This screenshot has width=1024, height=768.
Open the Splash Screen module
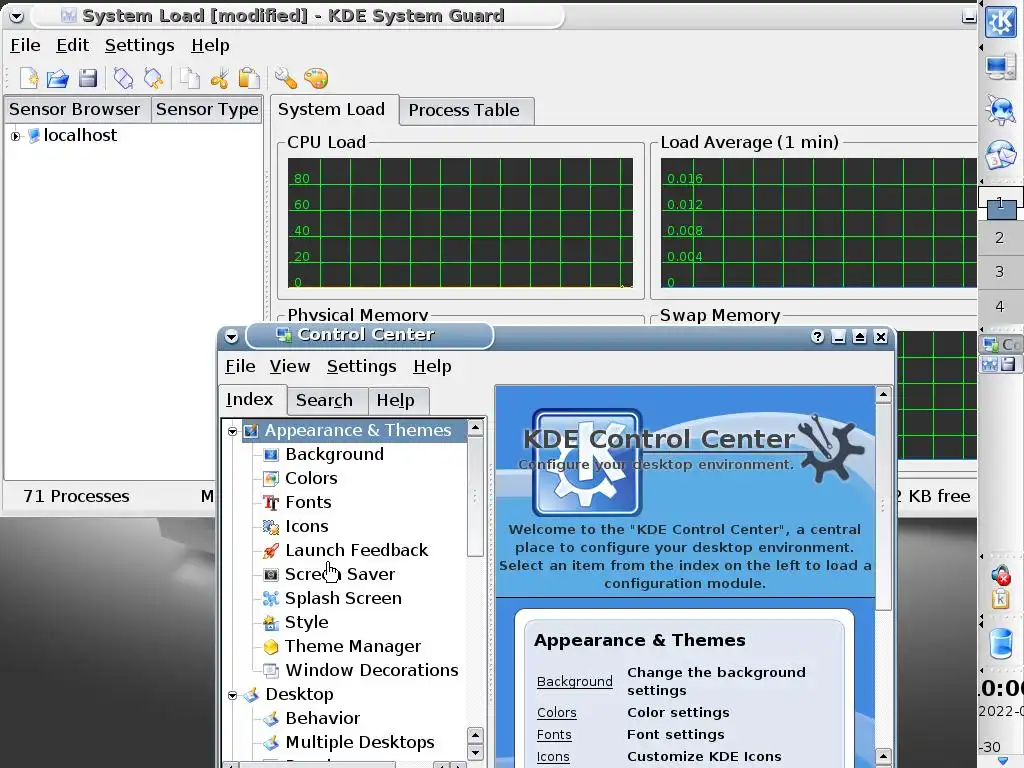click(343, 599)
